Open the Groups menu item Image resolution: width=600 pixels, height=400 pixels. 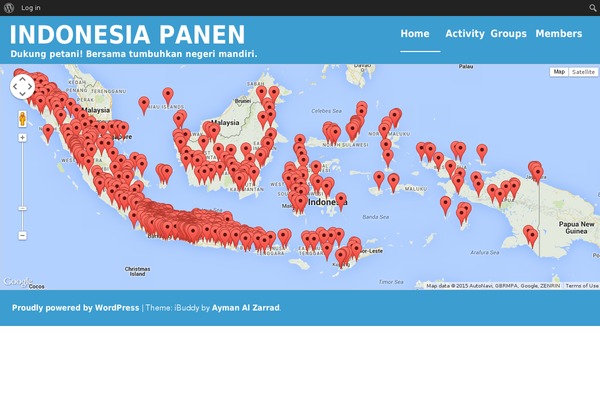coord(509,34)
